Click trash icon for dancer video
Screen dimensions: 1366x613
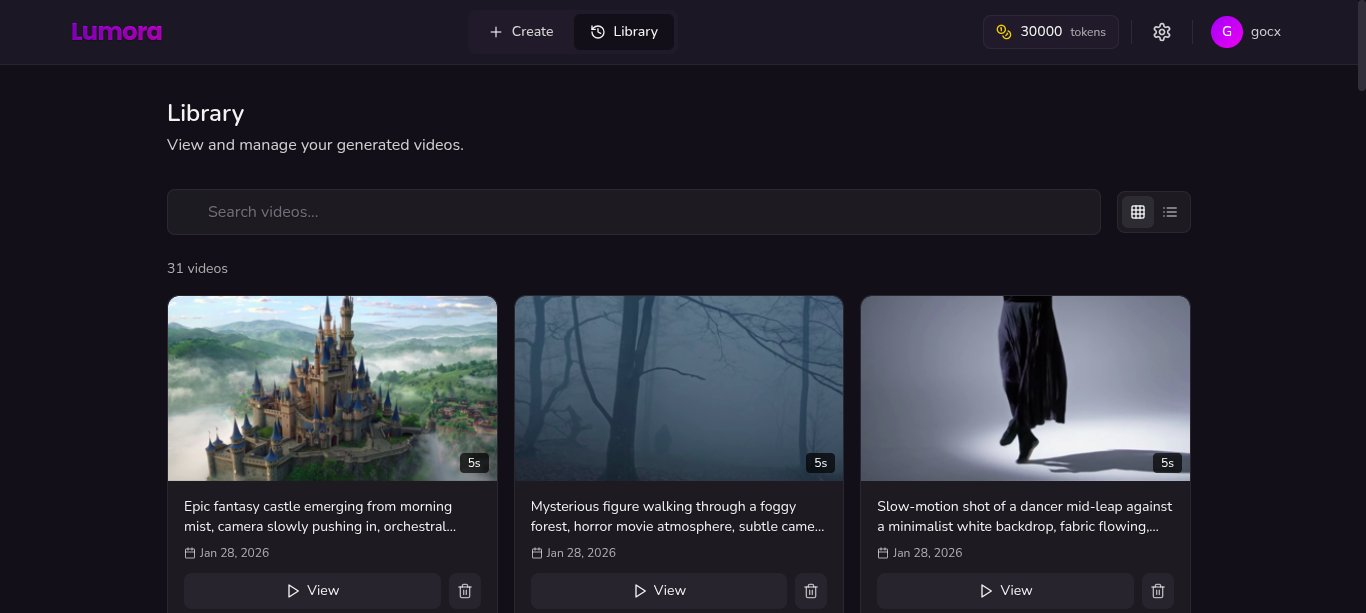click(x=1158, y=591)
